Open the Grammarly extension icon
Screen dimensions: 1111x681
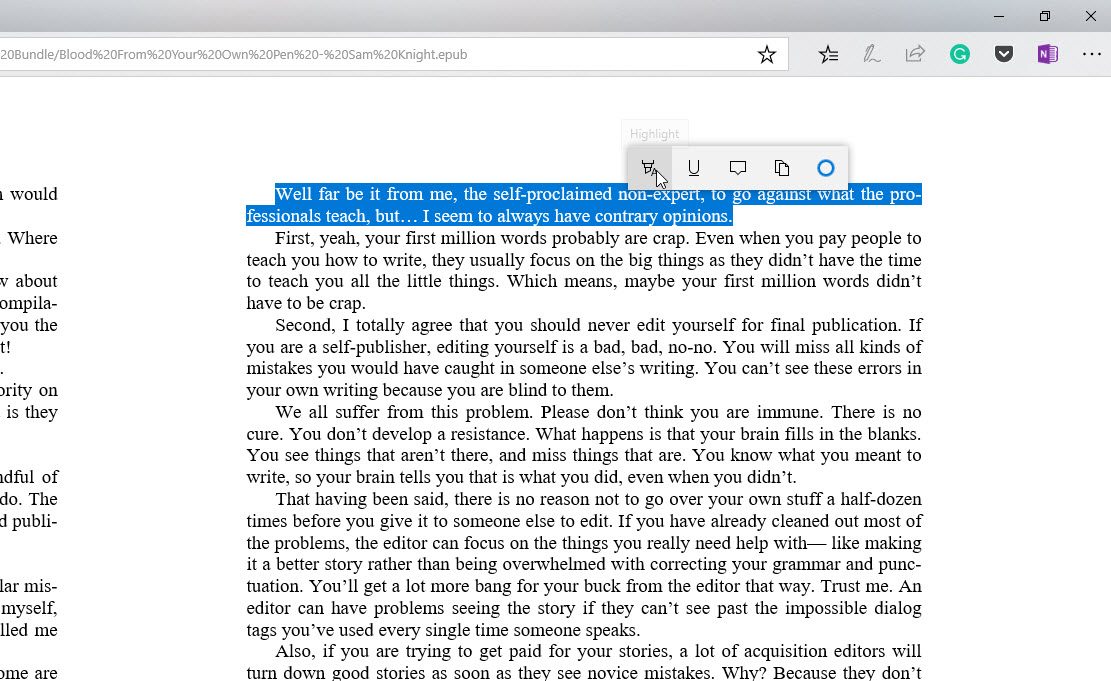[959, 55]
